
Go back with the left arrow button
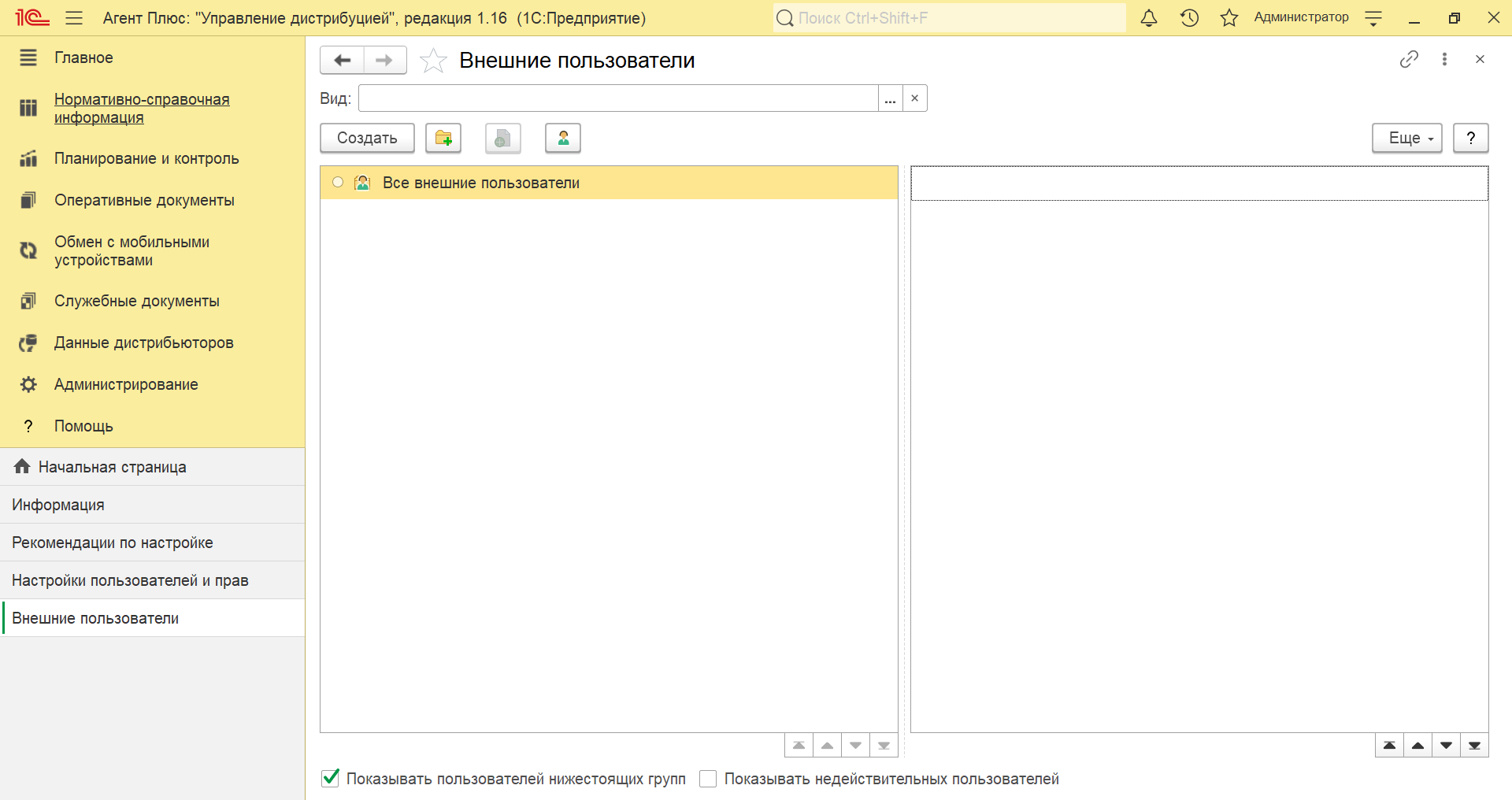point(342,60)
